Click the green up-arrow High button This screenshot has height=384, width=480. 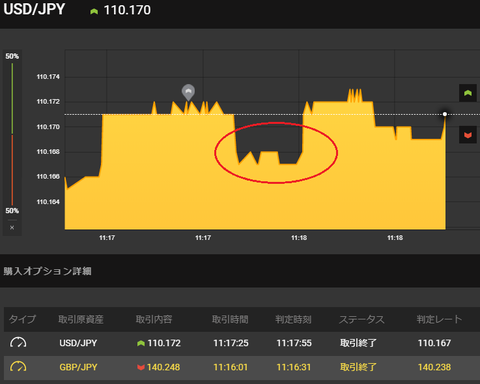point(468,93)
